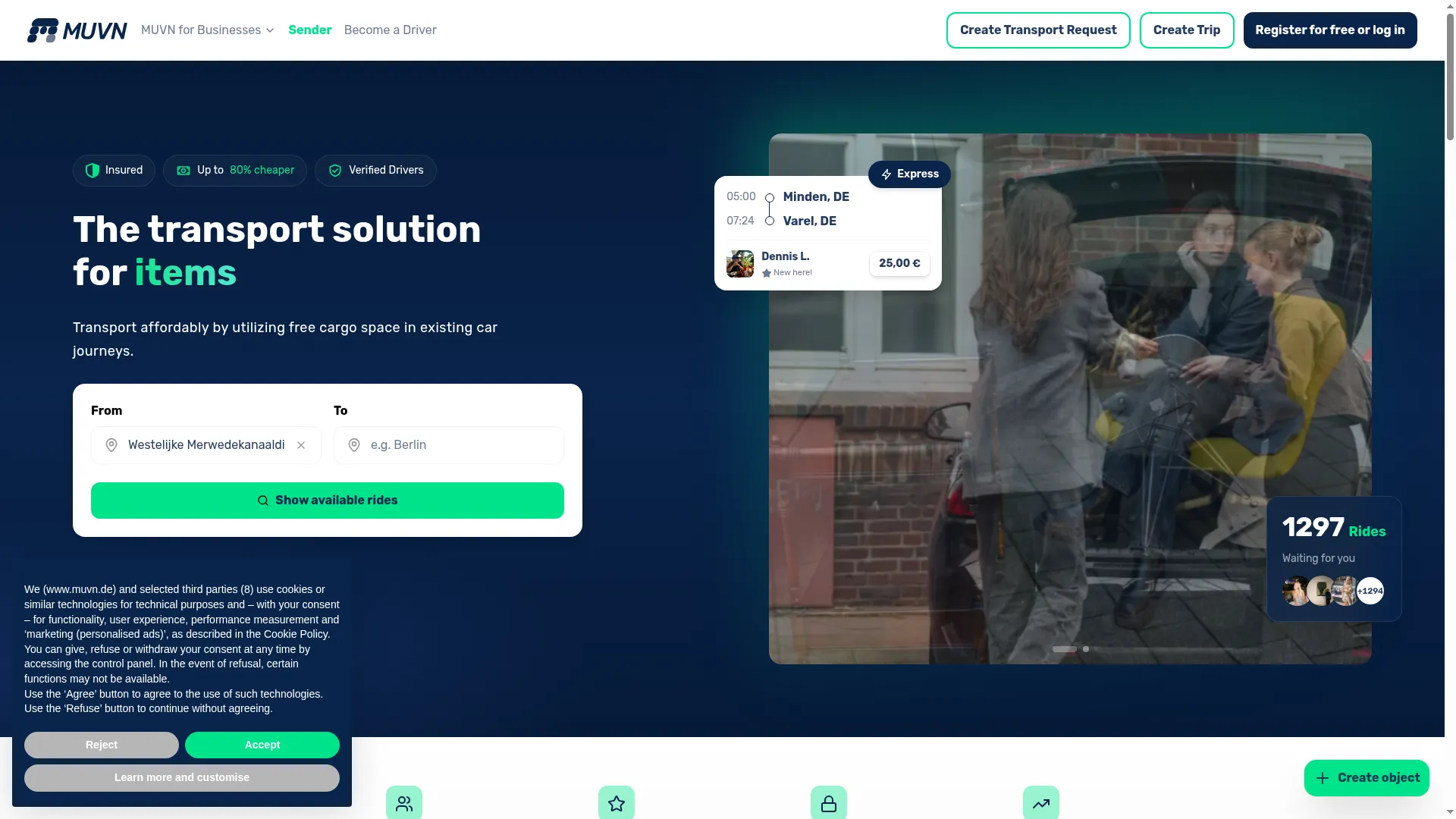Click Register for free or log in
The image size is (1456, 819).
1330,30
